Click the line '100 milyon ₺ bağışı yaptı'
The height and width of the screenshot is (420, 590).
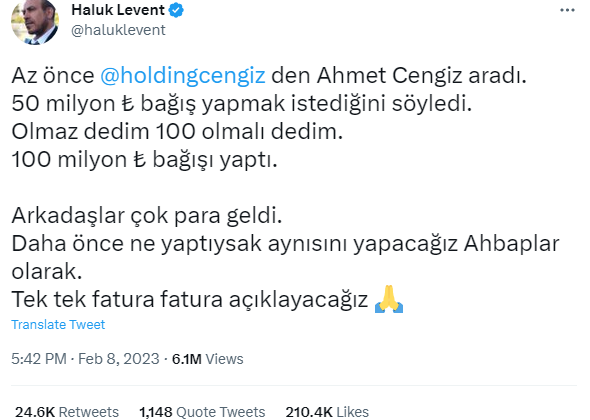(144, 160)
